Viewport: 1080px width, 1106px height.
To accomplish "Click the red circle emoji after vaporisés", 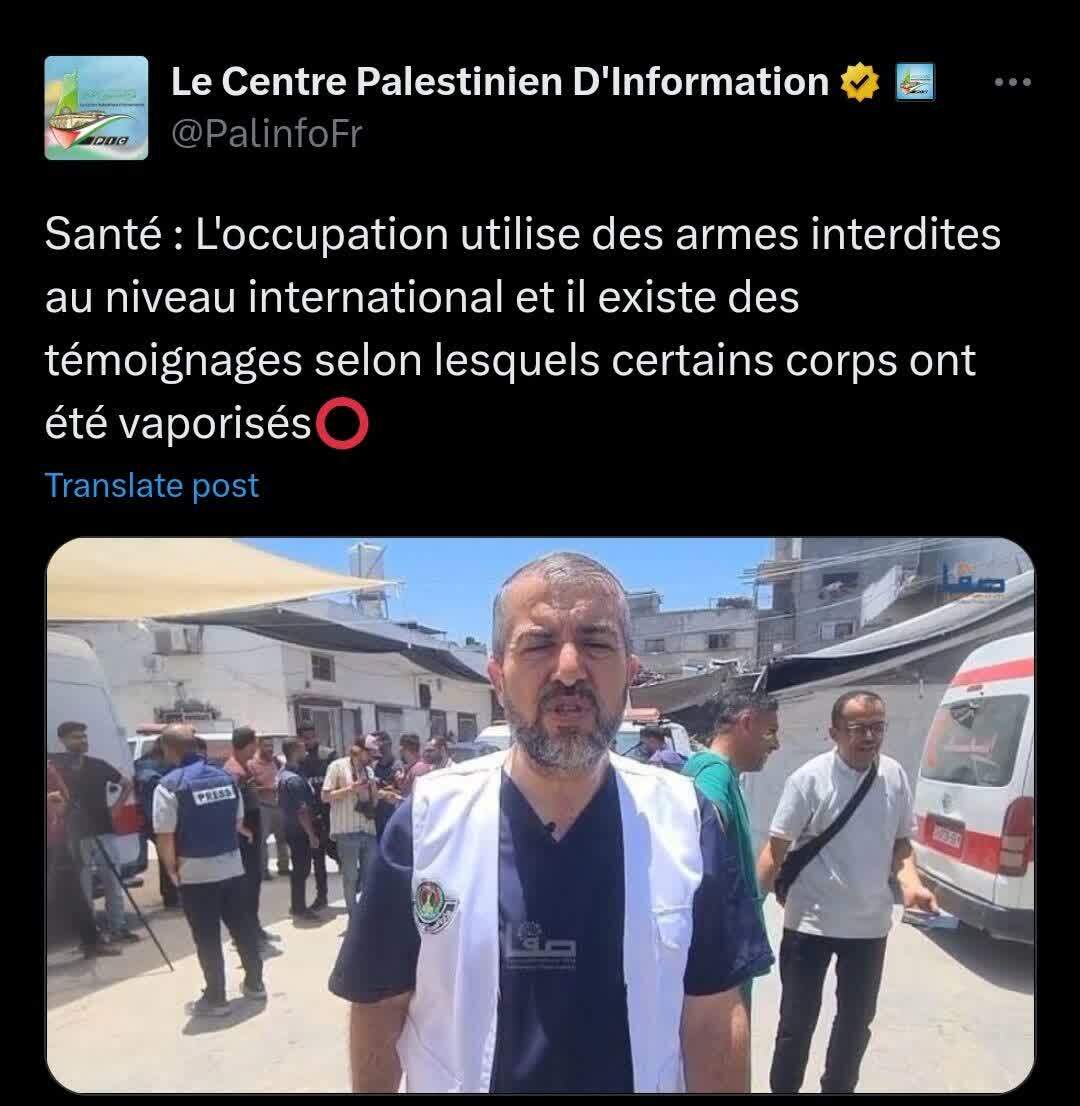I will pos(342,424).
